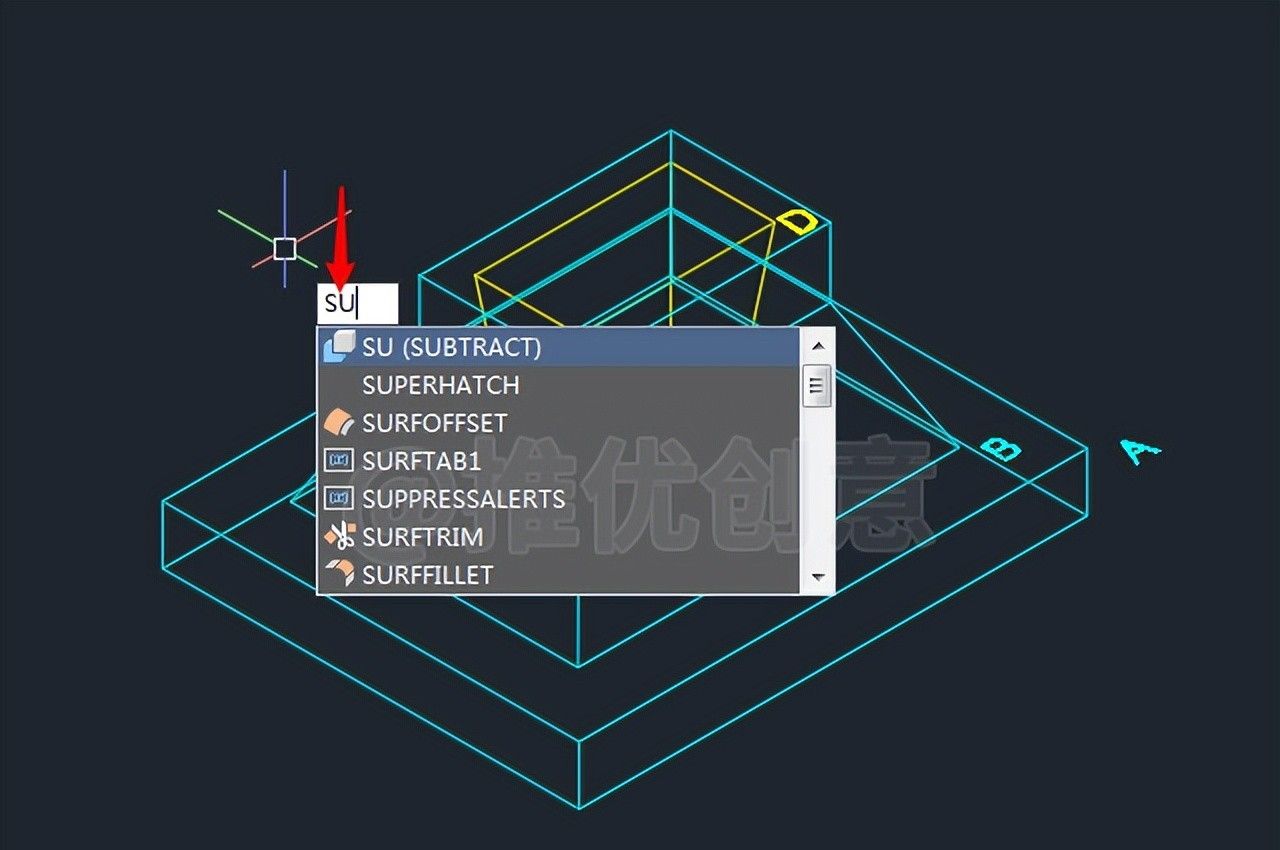This screenshot has width=1280, height=850.
Task: Click the crosshair cursor pickbox square
Action: pos(285,248)
